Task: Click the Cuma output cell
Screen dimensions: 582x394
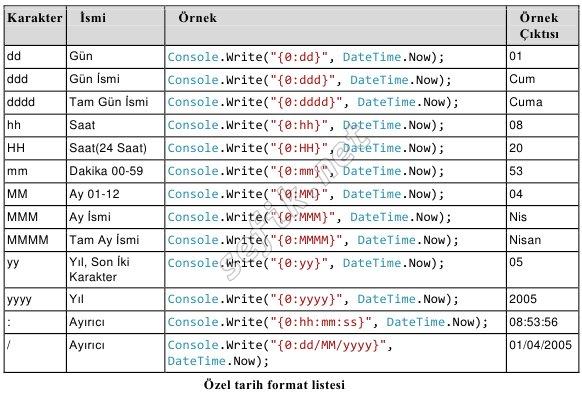Action: [x=543, y=102]
